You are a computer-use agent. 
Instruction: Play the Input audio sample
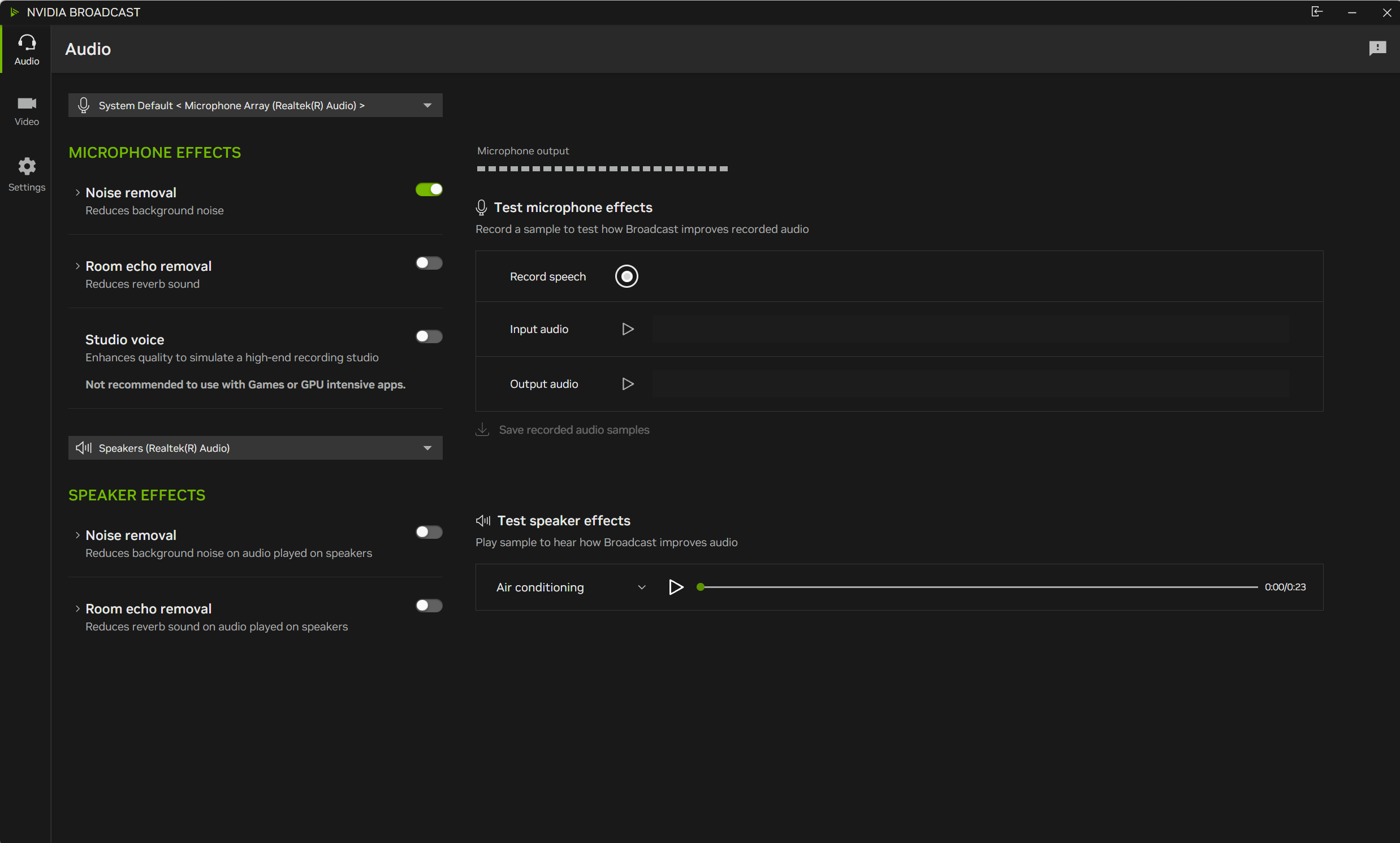point(628,329)
